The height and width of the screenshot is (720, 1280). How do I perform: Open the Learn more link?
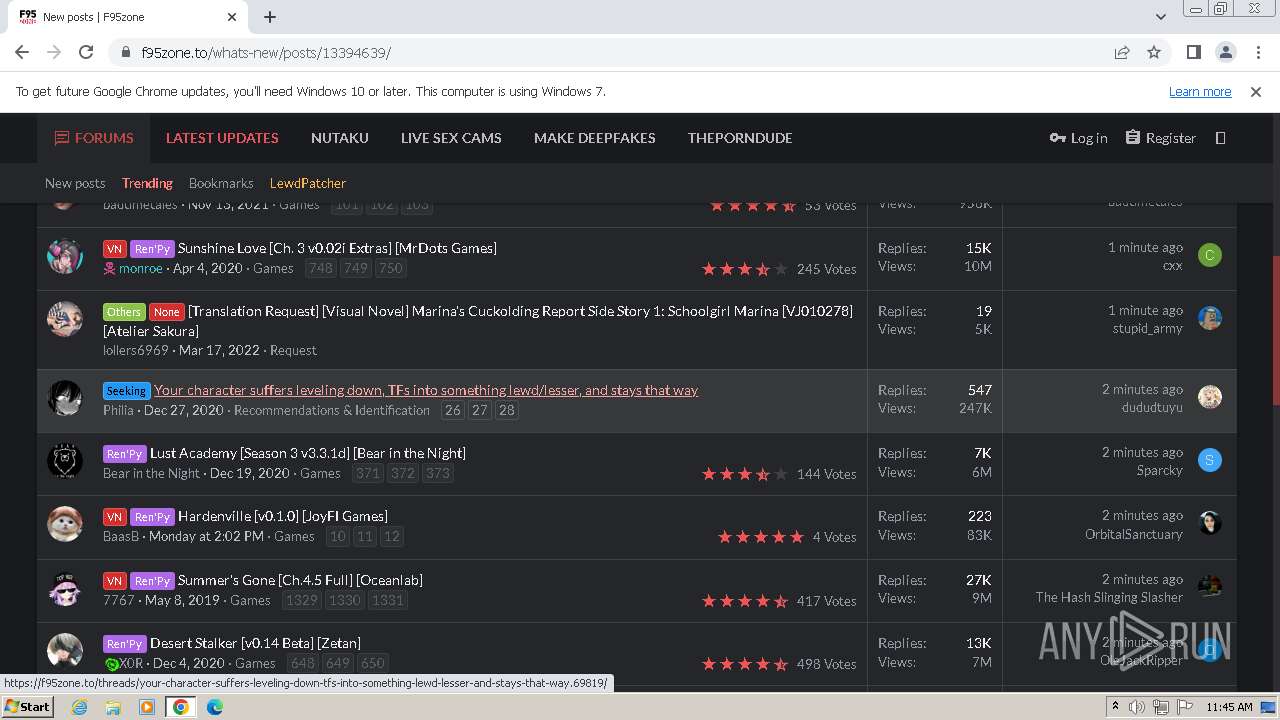coord(1200,91)
